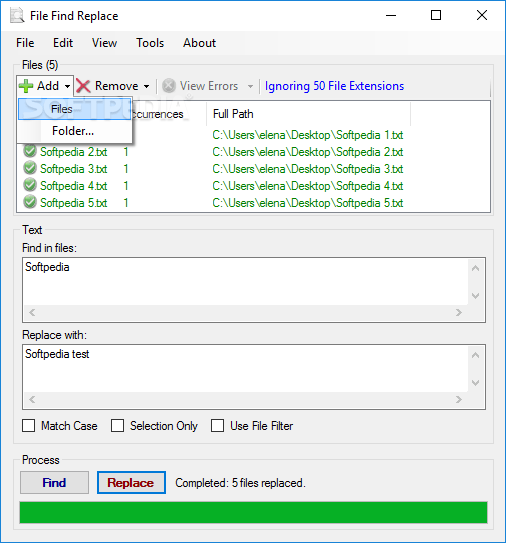This screenshot has width=506, height=543.
Task: Click path C:\Users\elena\Desktop\Softpedia 5.txt
Action: coord(308,203)
